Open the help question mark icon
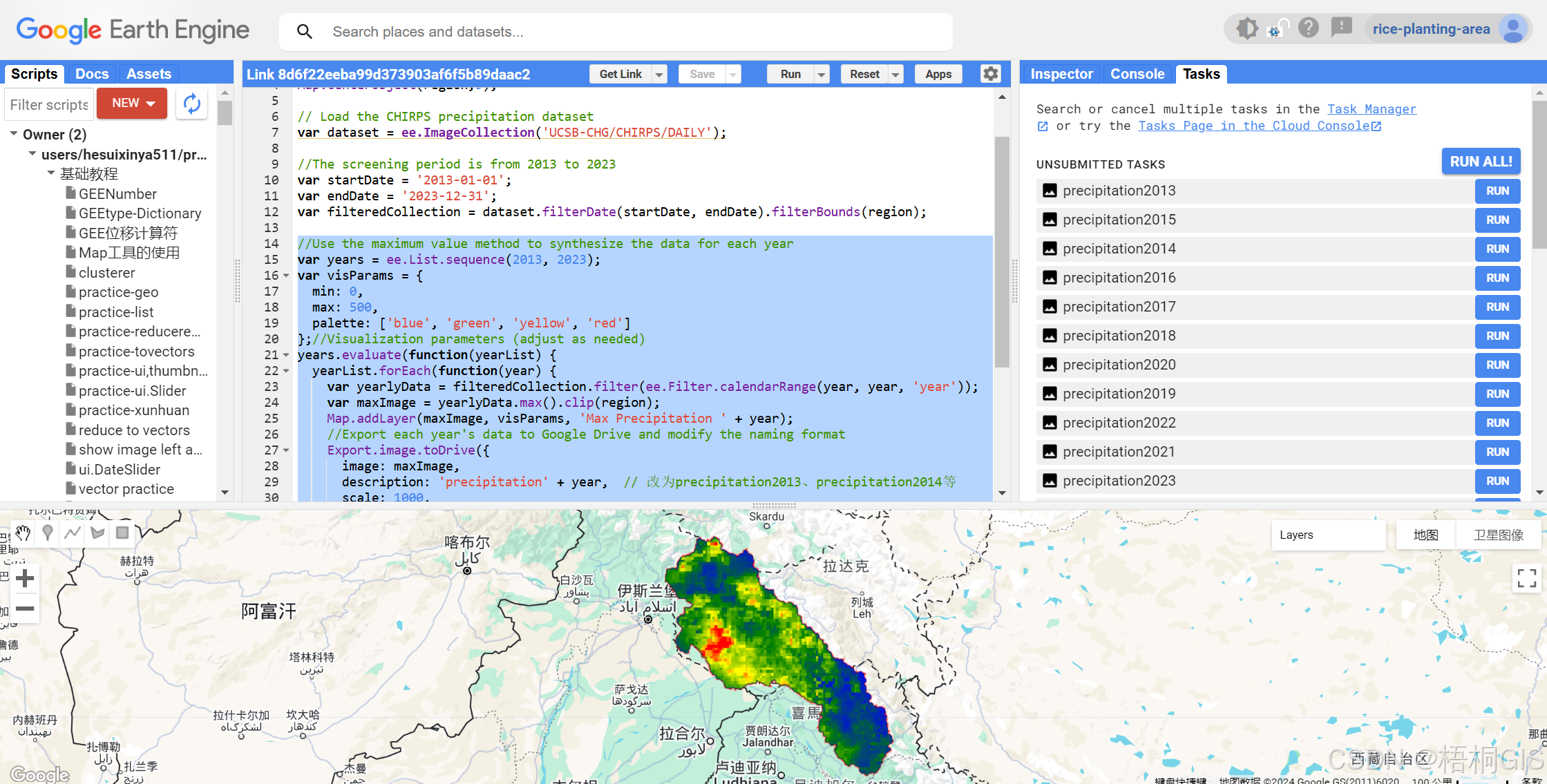This screenshot has width=1547, height=784. (1308, 28)
